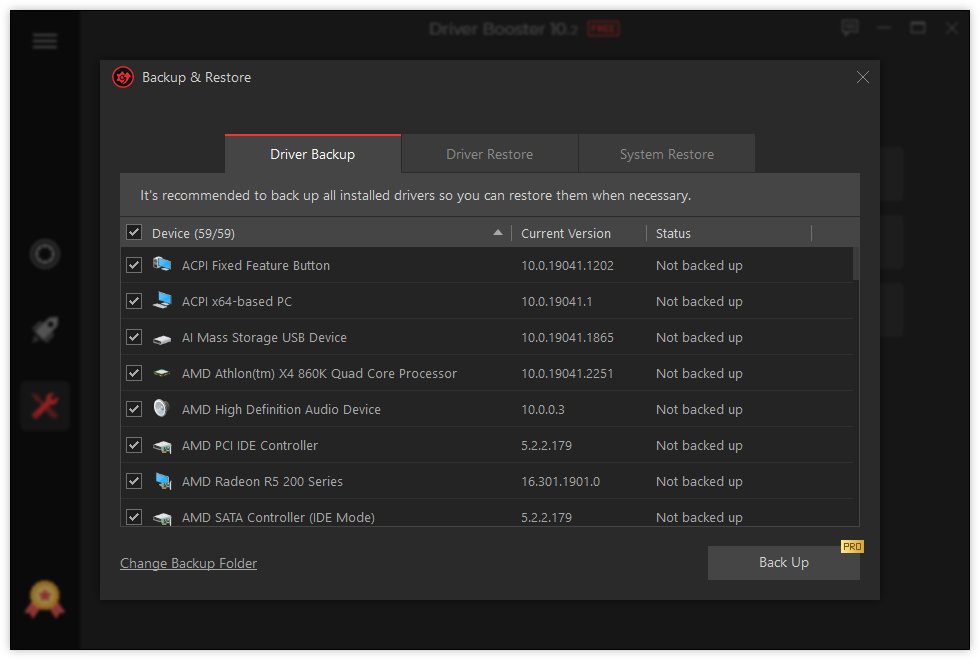Uncheck AI Mass Storage USB Device
The image size is (980, 660).
[x=134, y=337]
